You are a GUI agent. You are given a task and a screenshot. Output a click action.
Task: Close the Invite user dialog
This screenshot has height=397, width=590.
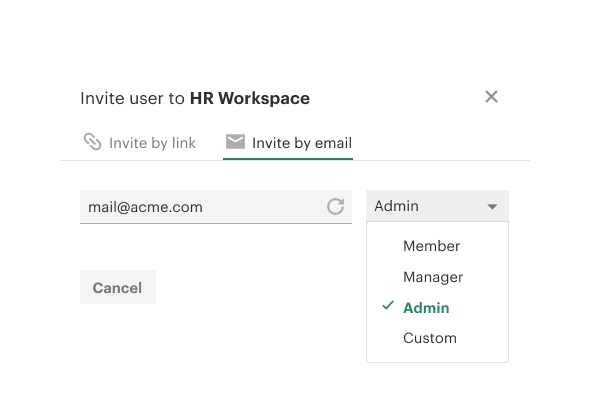coord(491,97)
